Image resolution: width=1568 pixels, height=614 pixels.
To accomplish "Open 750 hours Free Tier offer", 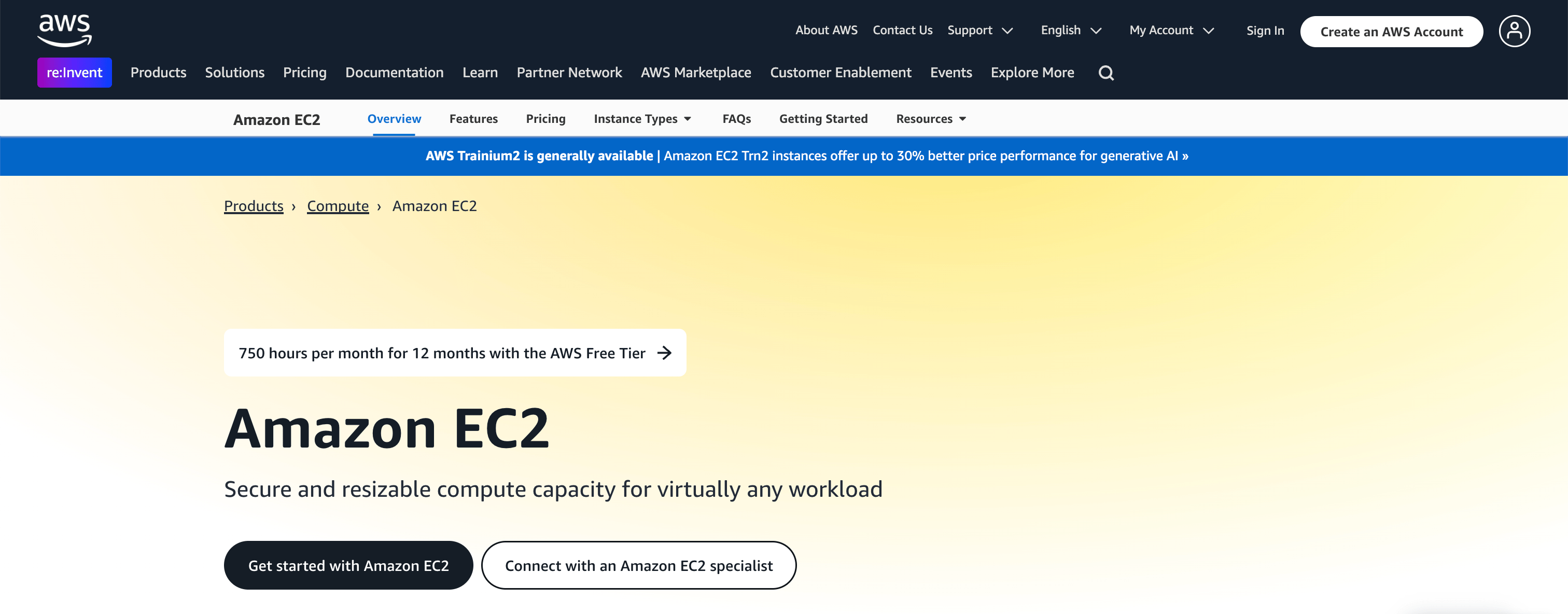I will 455,353.
